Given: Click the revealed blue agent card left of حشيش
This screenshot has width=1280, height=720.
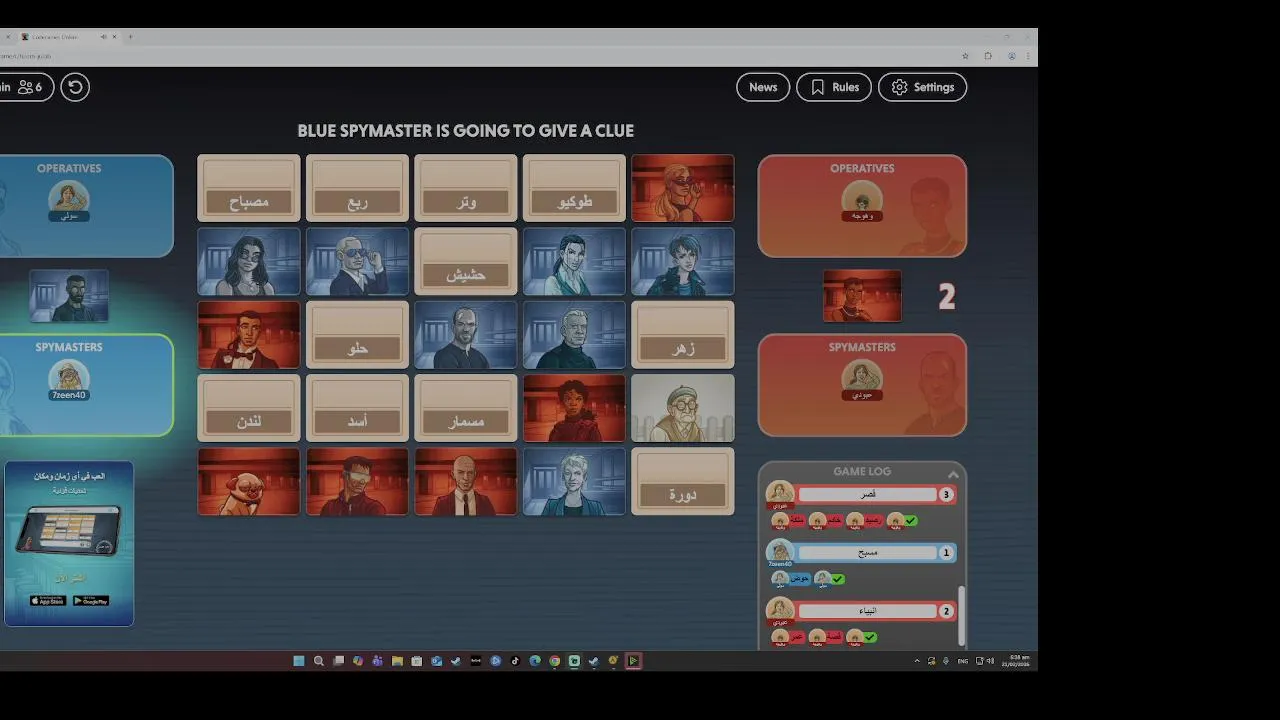Looking at the screenshot, I should coord(357,261).
